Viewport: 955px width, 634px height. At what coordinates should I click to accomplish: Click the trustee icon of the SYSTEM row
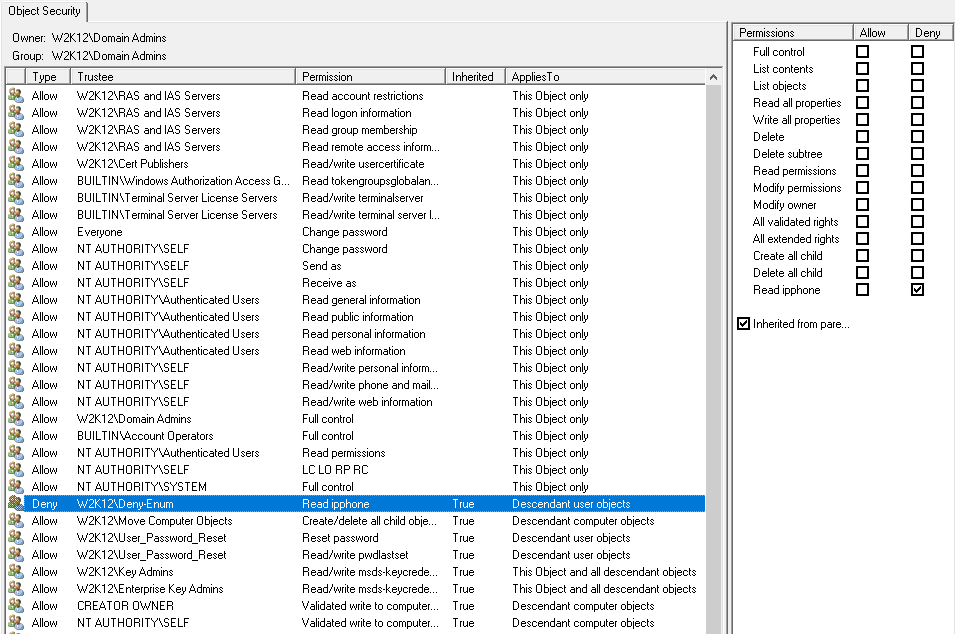tap(16, 487)
